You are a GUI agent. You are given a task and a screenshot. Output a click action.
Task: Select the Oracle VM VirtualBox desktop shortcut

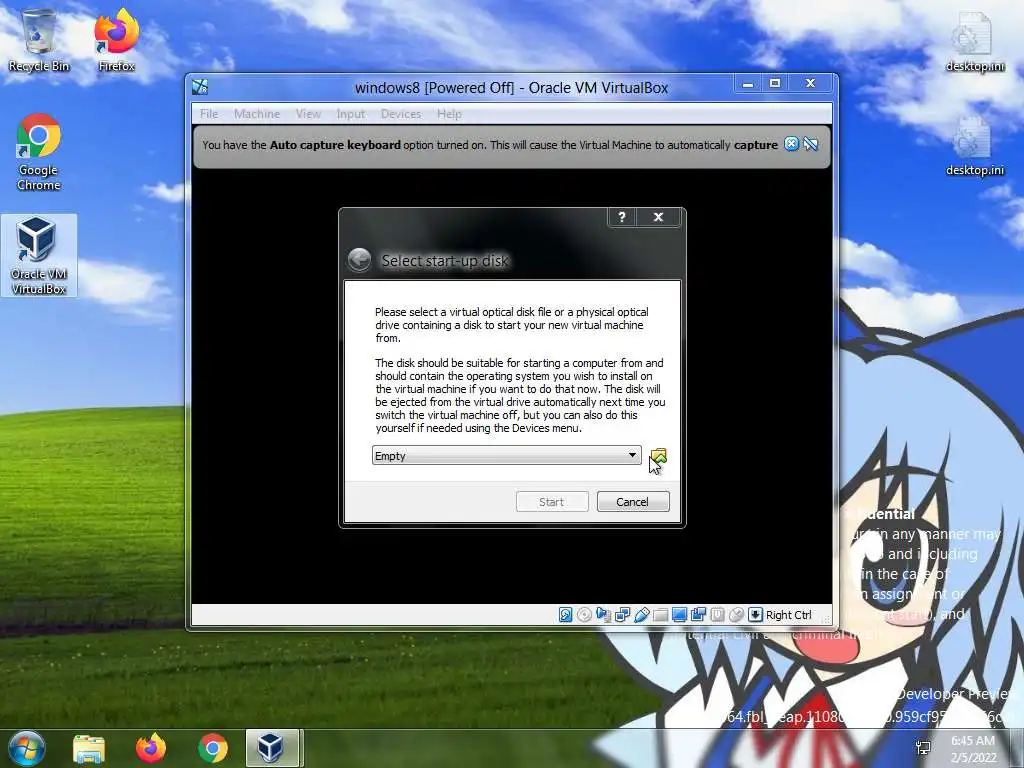click(39, 255)
